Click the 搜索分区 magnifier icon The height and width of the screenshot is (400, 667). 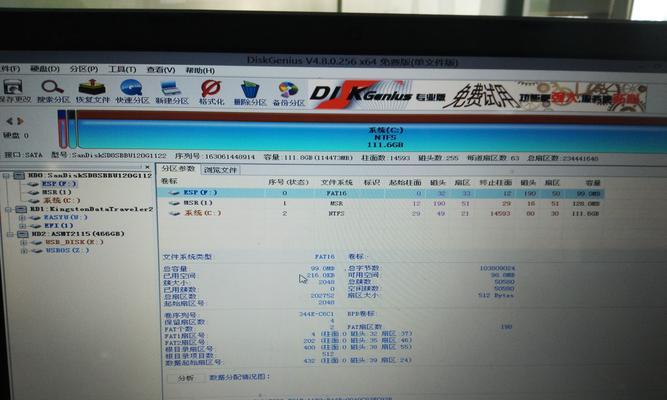point(52,87)
